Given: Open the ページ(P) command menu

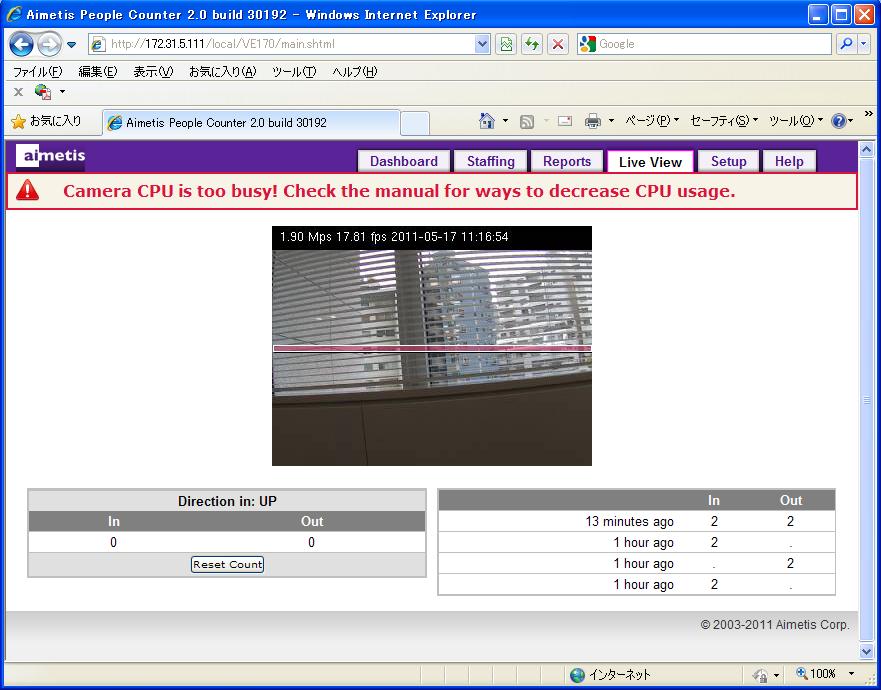Looking at the screenshot, I should (652, 120).
